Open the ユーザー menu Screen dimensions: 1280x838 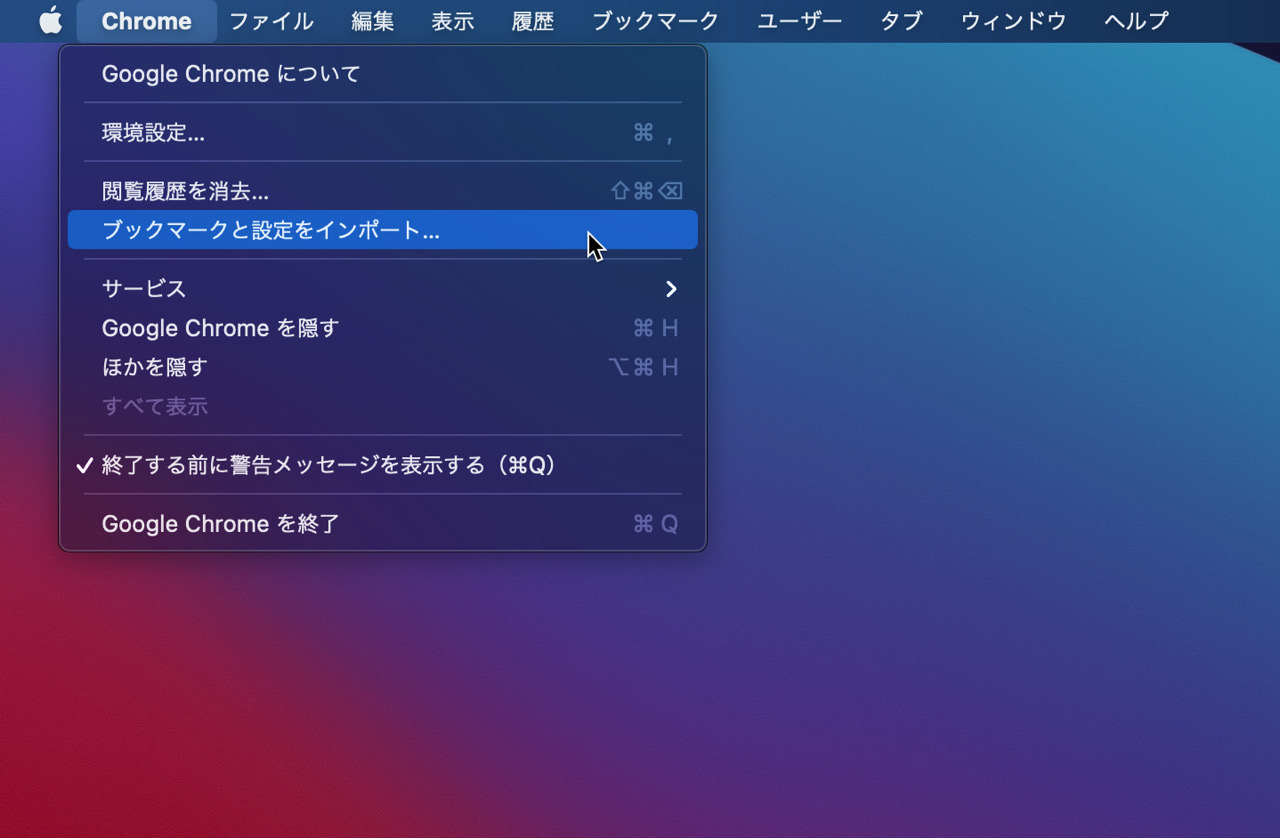[x=800, y=21]
